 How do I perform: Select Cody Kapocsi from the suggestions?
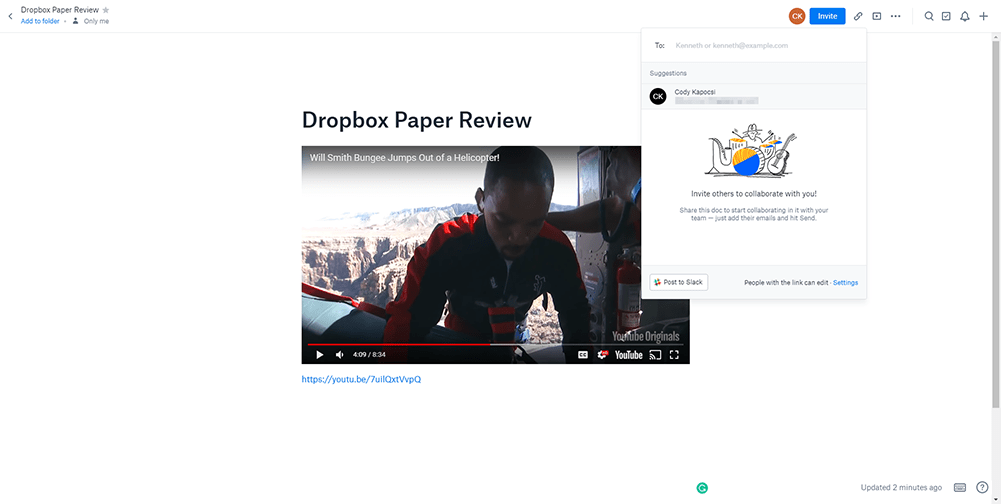[x=754, y=96]
